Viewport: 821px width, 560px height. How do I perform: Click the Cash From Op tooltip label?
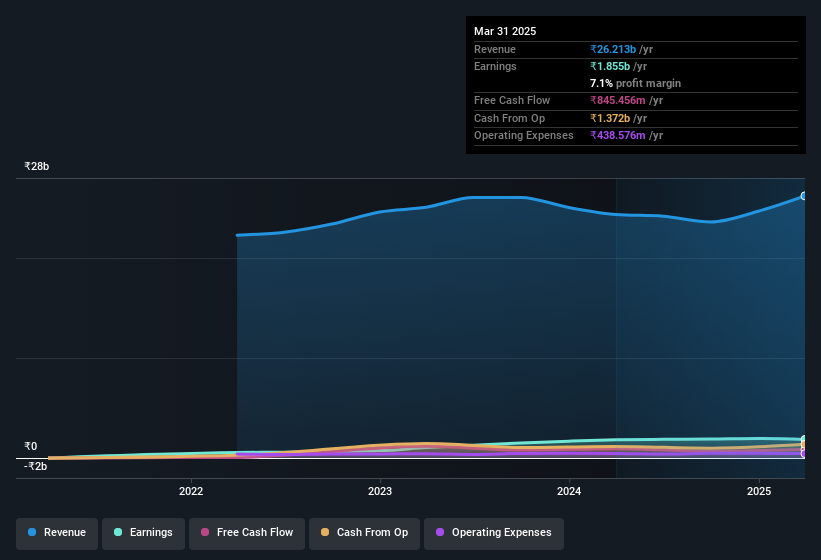[x=509, y=118]
